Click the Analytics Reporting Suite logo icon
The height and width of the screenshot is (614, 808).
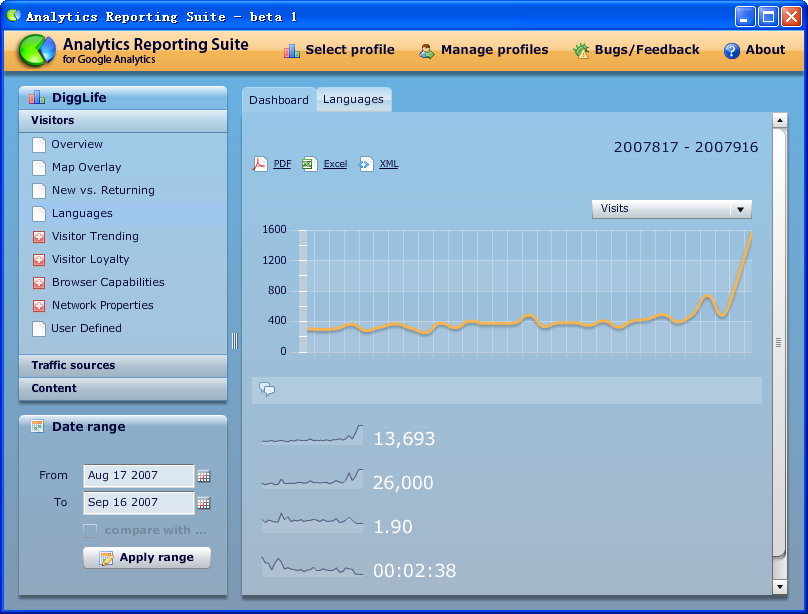click(37, 50)
